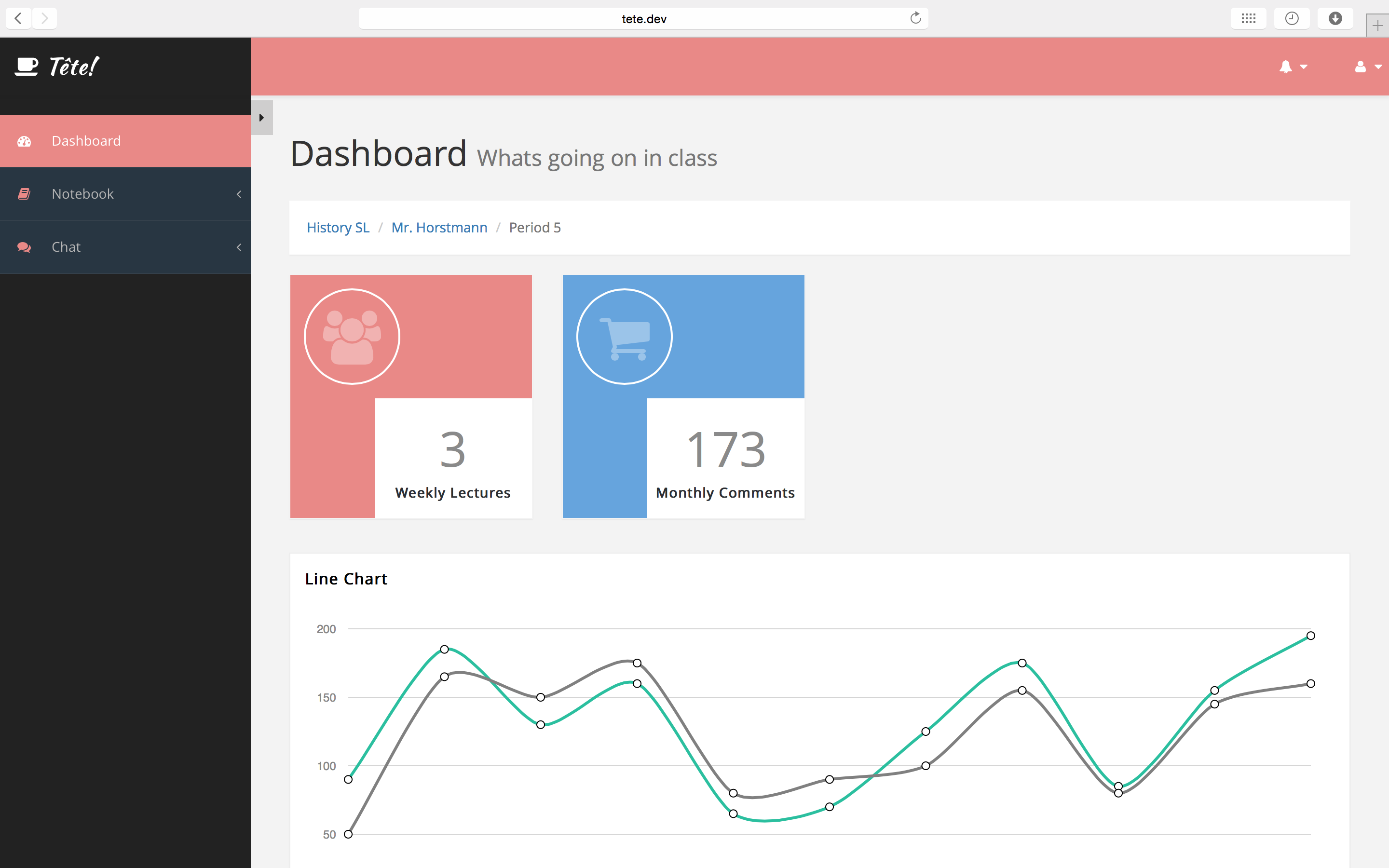Click the green line's final data point

1310,636
